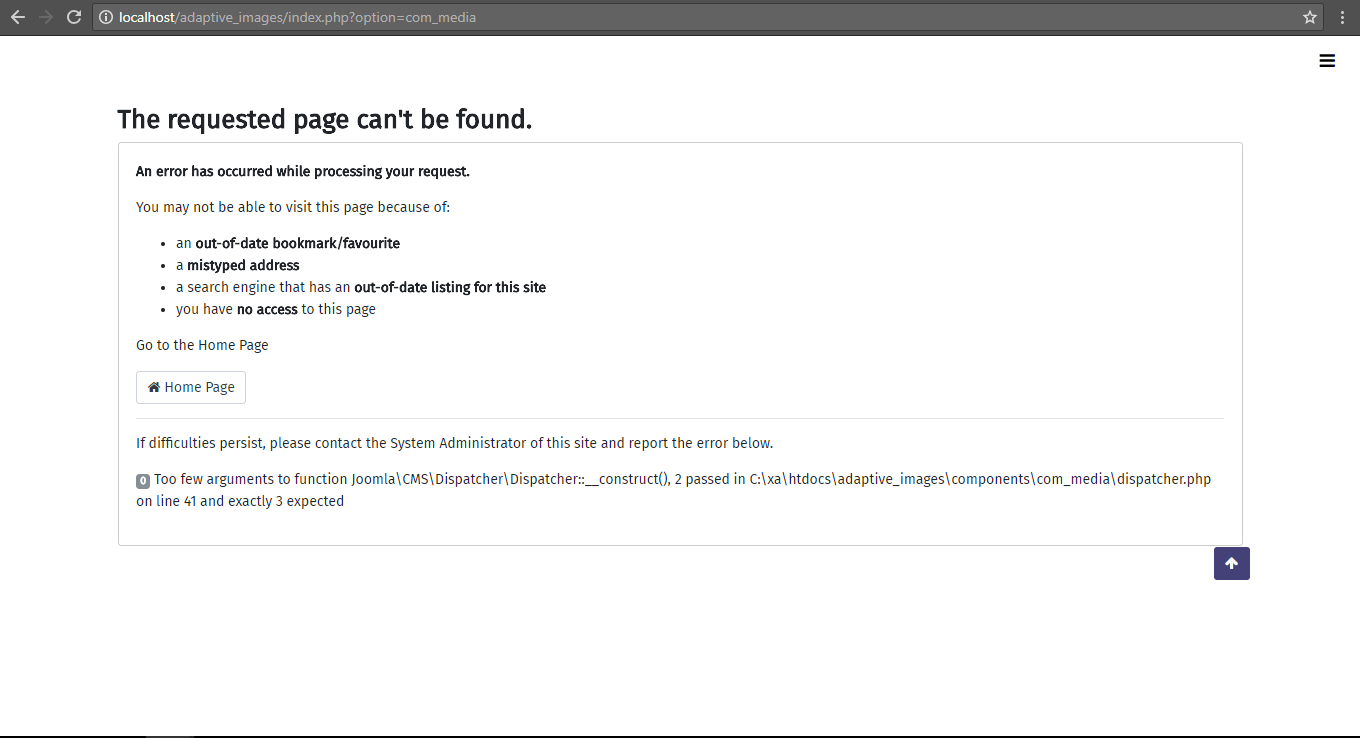The width and height of the screenshot is (1360, 738).
Task: Click the address bar URL field
Action: coord(707,17)
